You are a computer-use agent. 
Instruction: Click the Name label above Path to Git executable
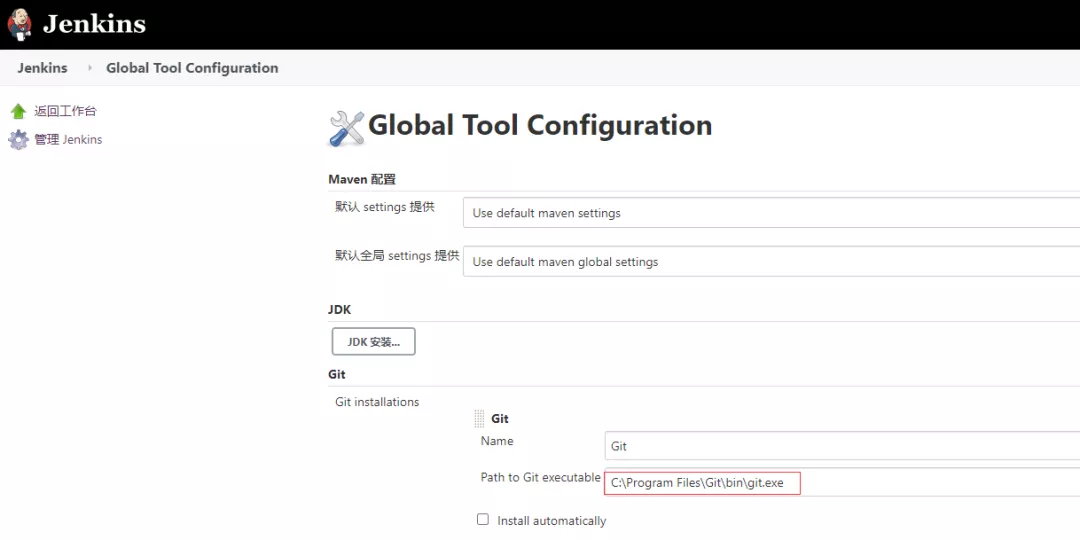coord(497,441)
